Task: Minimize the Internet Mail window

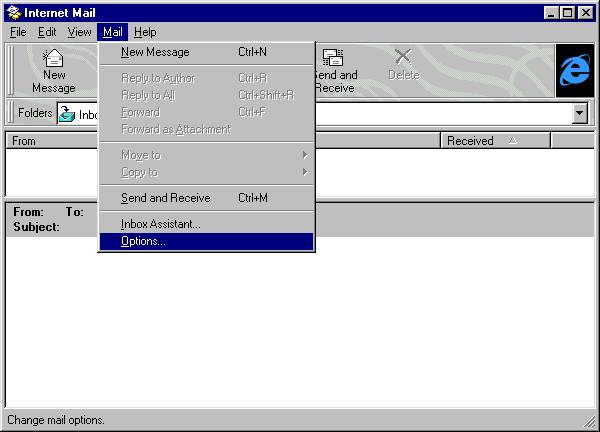Action: click(x=551, y=13)
